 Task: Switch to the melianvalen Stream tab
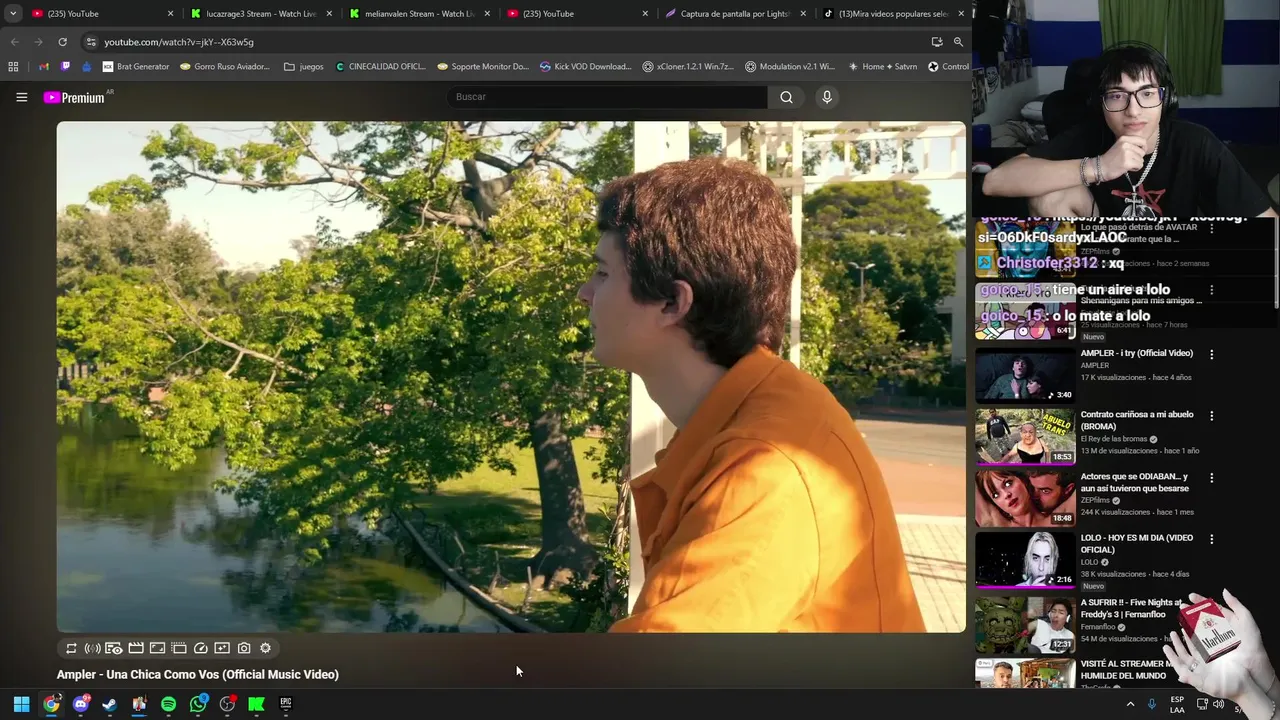[420, 14]
